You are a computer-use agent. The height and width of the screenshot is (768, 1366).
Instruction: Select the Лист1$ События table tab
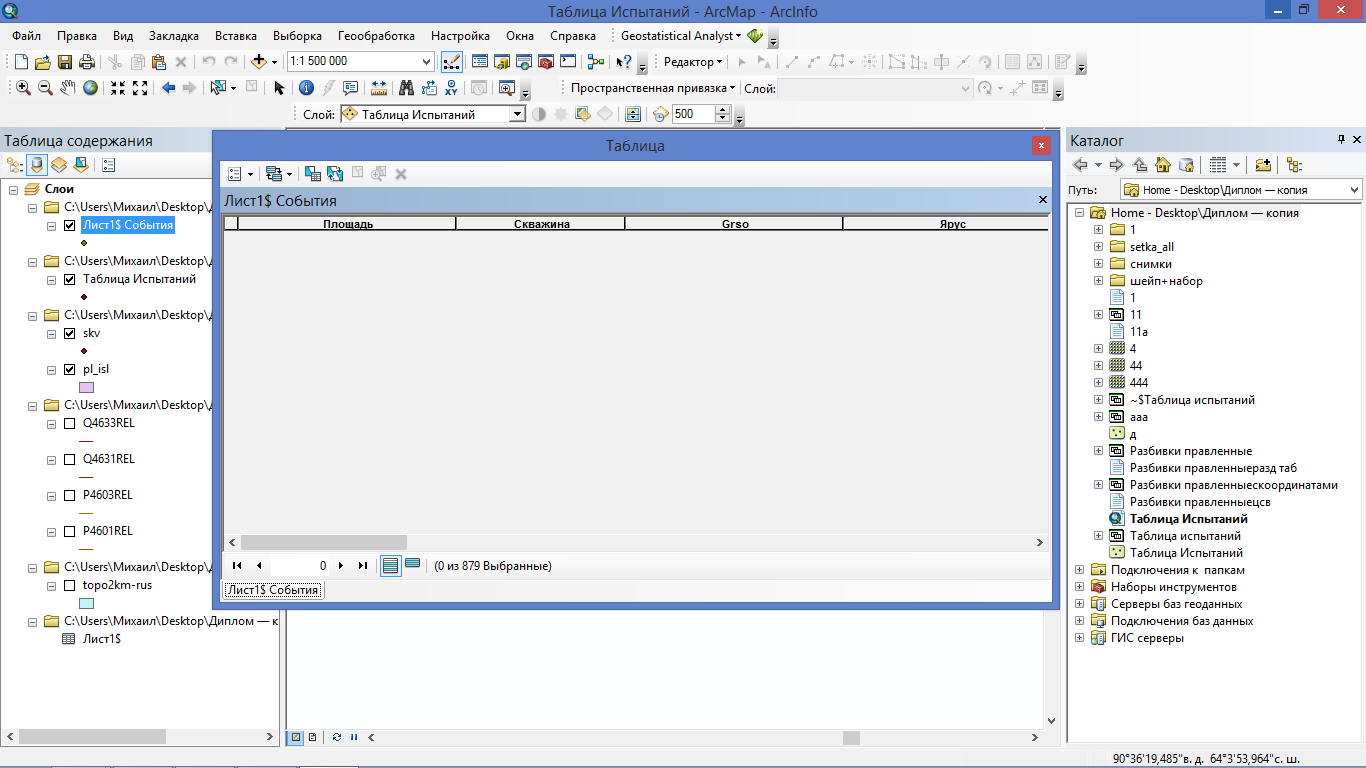273,590
